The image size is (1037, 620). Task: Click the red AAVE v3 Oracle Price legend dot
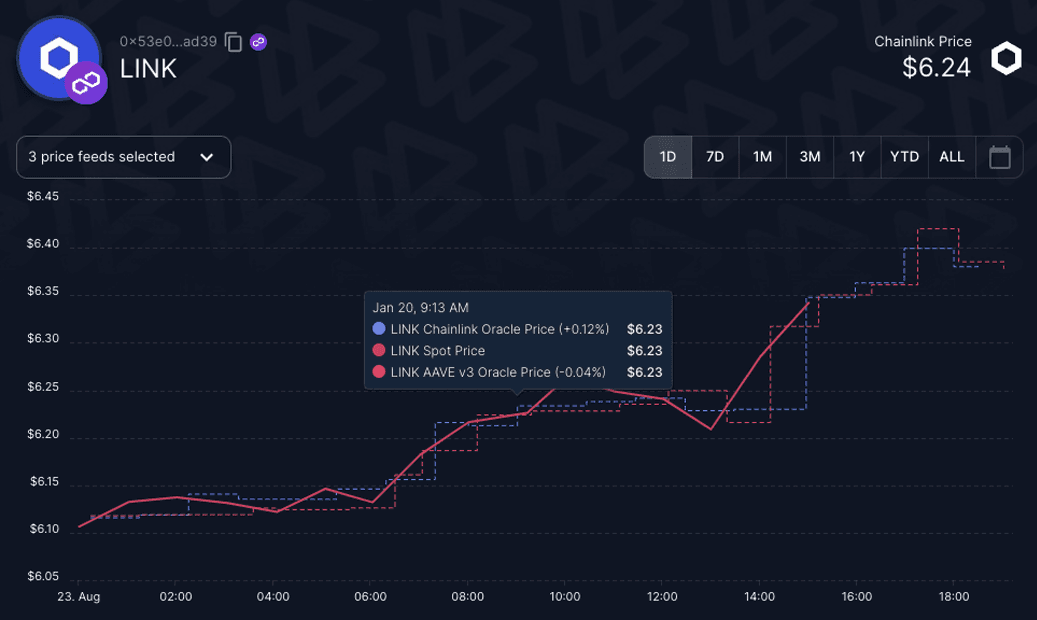point(379,372)
